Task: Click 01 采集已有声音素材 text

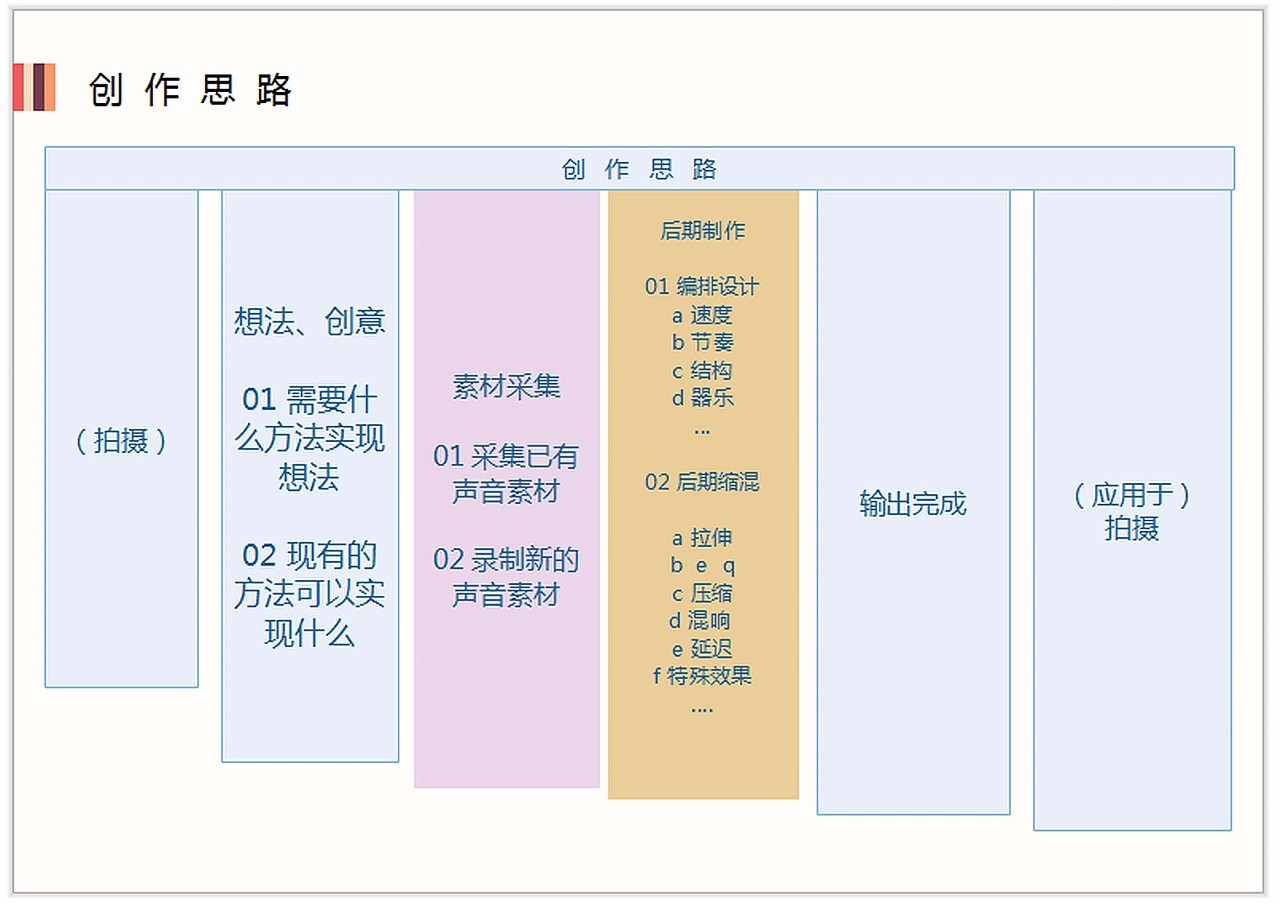Action: [506, 474]
